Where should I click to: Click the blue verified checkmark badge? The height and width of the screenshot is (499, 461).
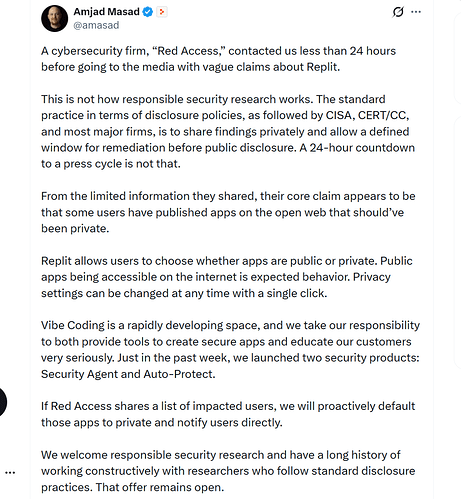(x=148, y=12)
